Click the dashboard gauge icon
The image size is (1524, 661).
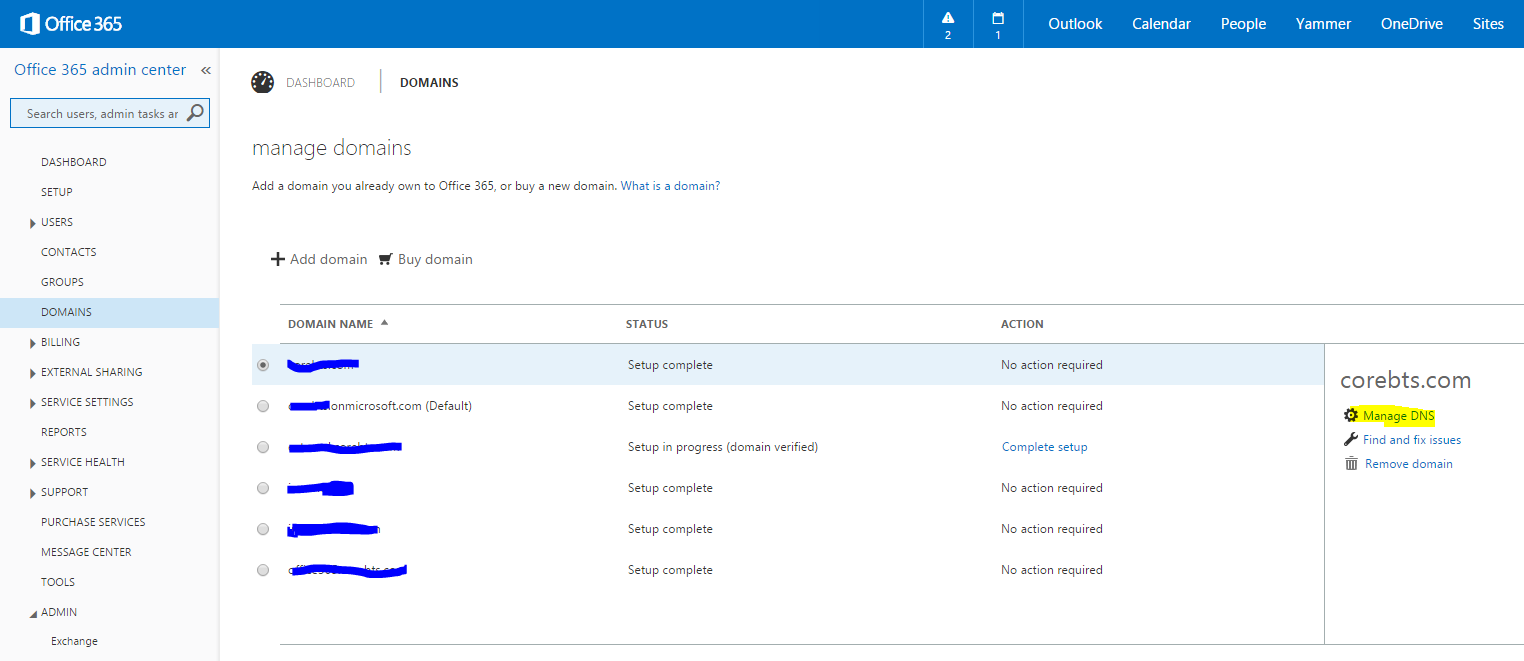(x=263, y=83)
